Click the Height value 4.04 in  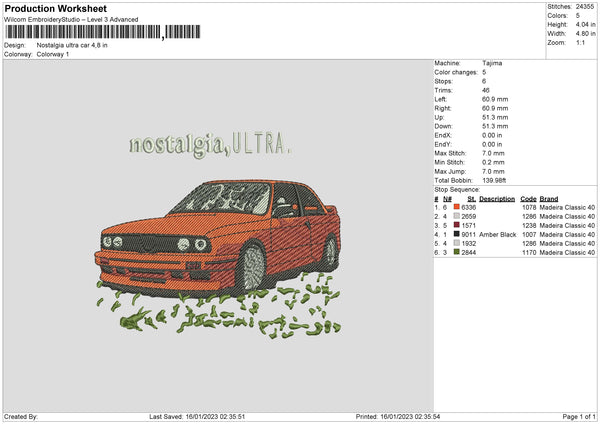(x=585, y=24)
